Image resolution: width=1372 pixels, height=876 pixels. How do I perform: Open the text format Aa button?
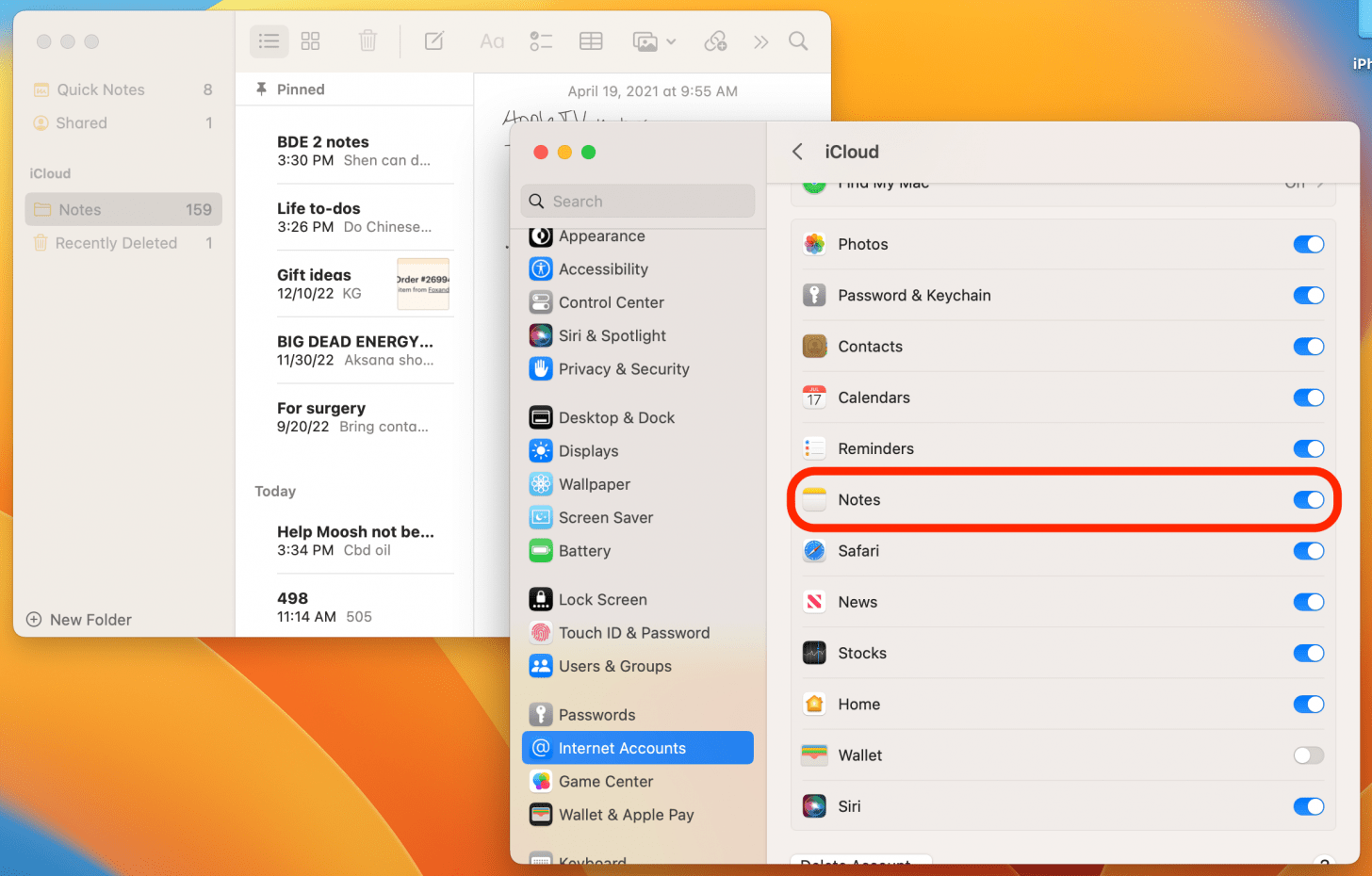[492, 41]
